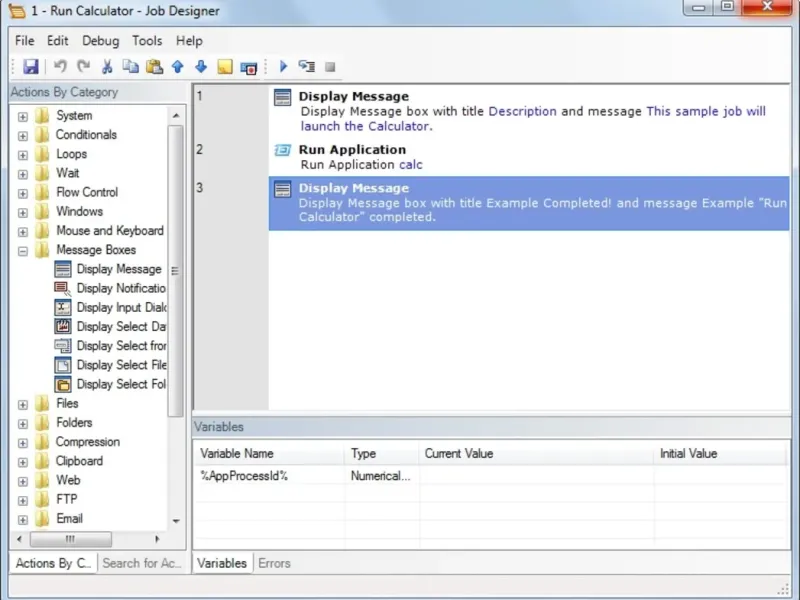800x600 pixels.
Task: Click the Undo arrow icon
Action: [x=60, y=67]
